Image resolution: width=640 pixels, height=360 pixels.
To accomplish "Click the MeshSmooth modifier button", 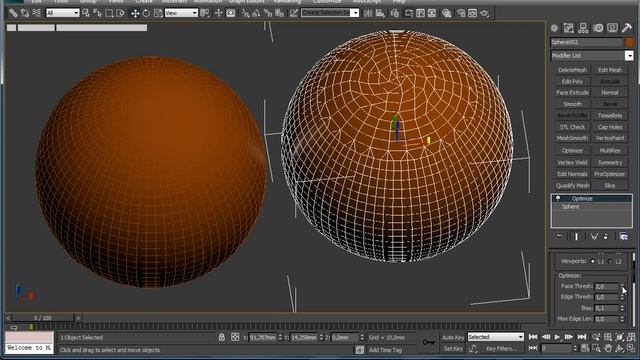I will click(572, 138).
